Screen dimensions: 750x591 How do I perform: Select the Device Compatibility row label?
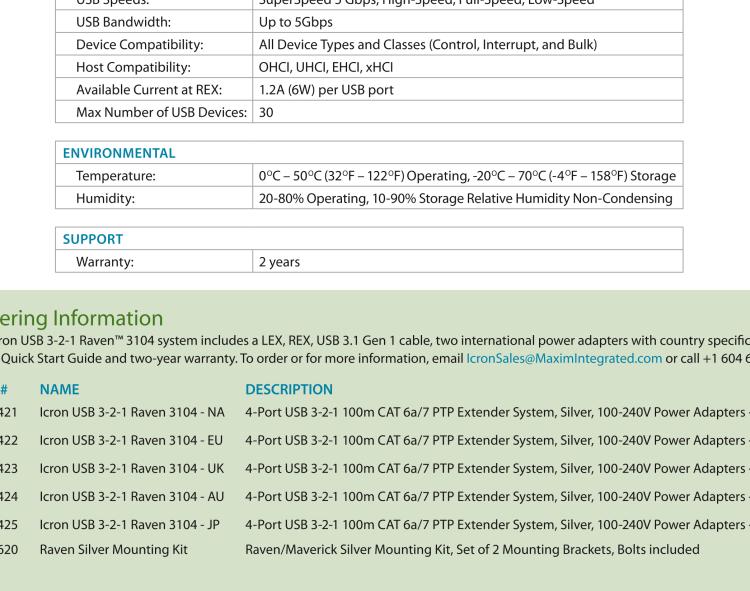click(x=139, y=44)
